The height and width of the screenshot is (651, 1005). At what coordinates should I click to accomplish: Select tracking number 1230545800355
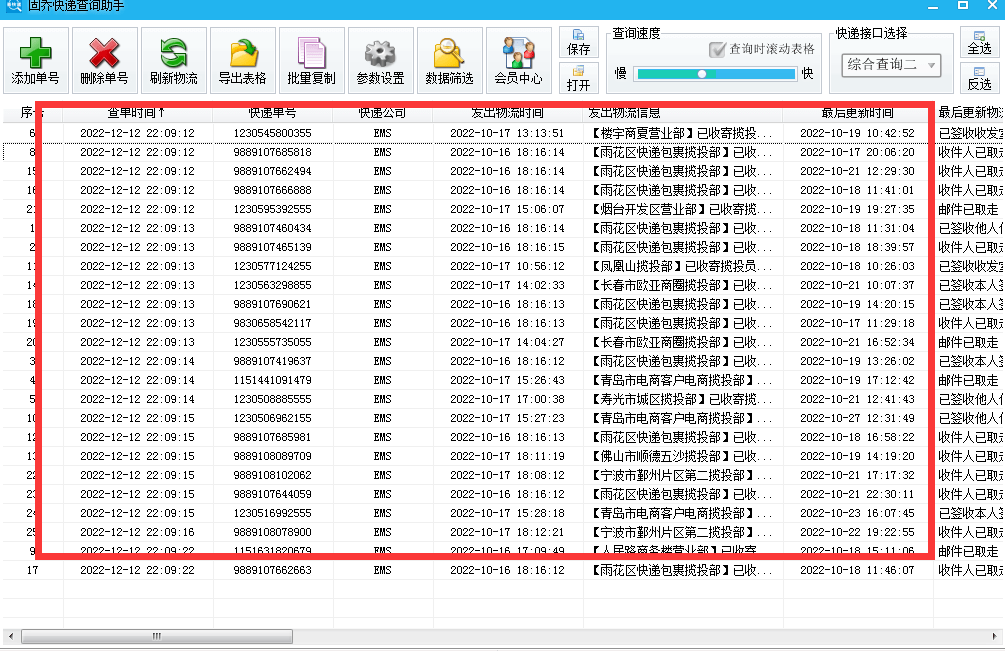272,133
